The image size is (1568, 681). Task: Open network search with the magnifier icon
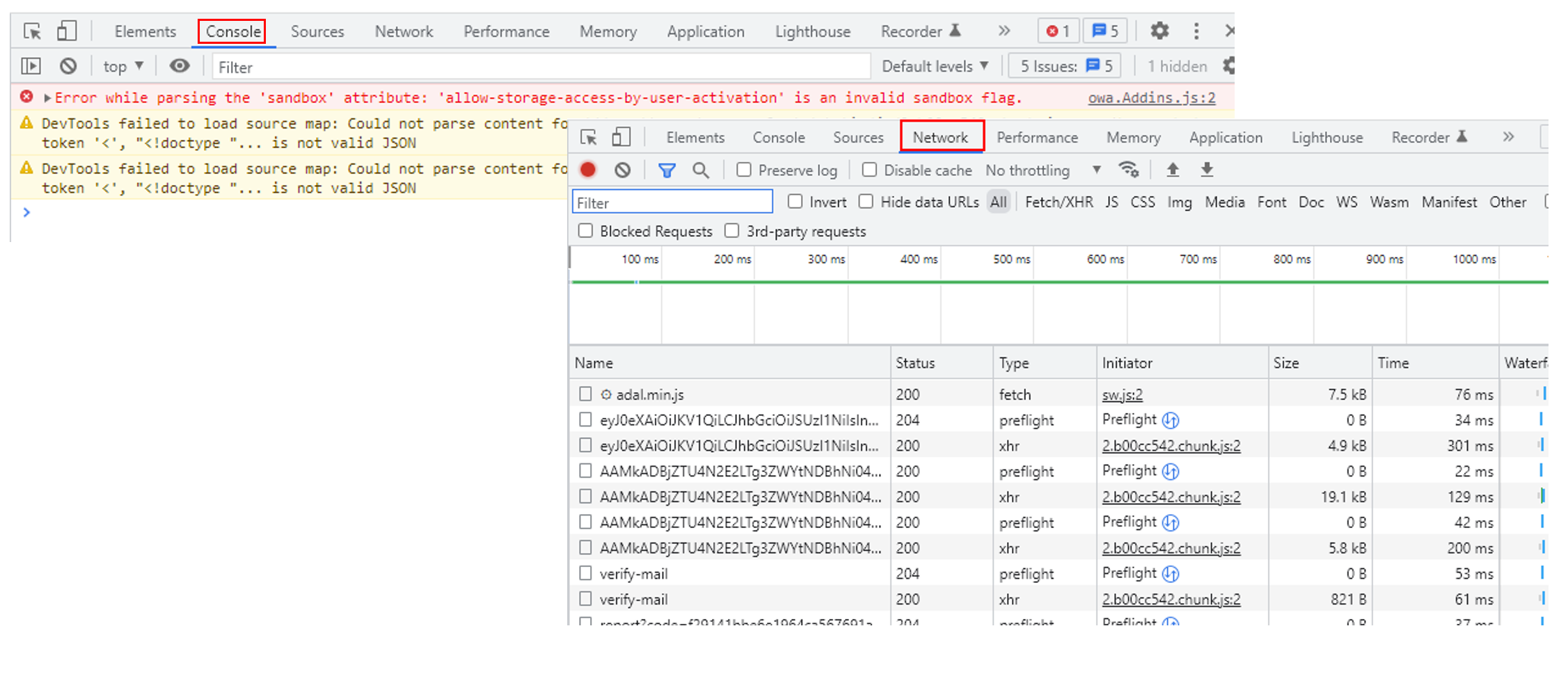point(701,170)
